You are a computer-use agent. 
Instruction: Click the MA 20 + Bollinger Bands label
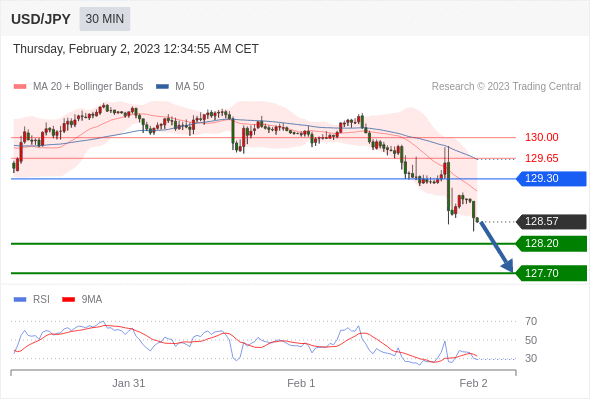(88, 87)
